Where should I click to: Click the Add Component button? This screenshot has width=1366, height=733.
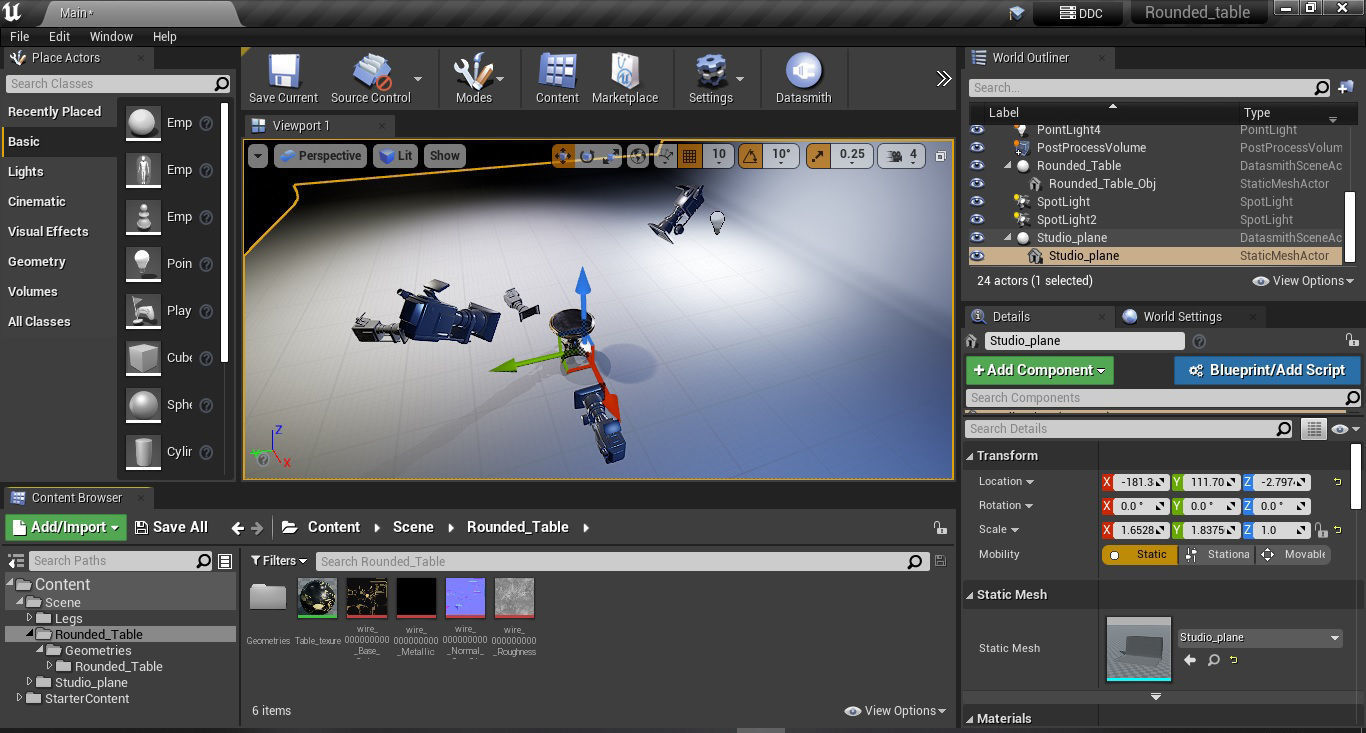1040,370
